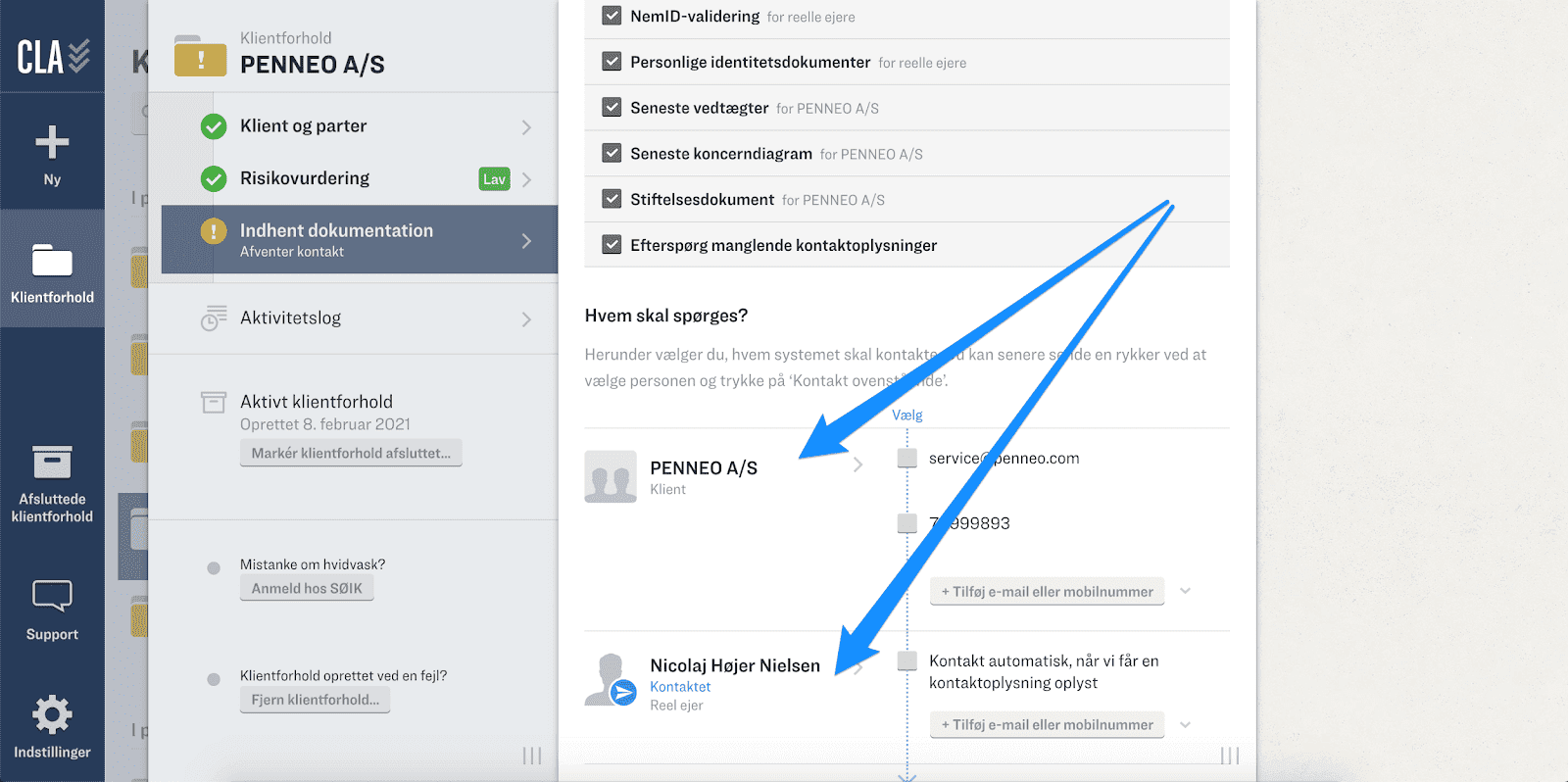Grab the left panel resize handle bars
The height and width of the screenshot is (782, 1568).
(532, 756)
